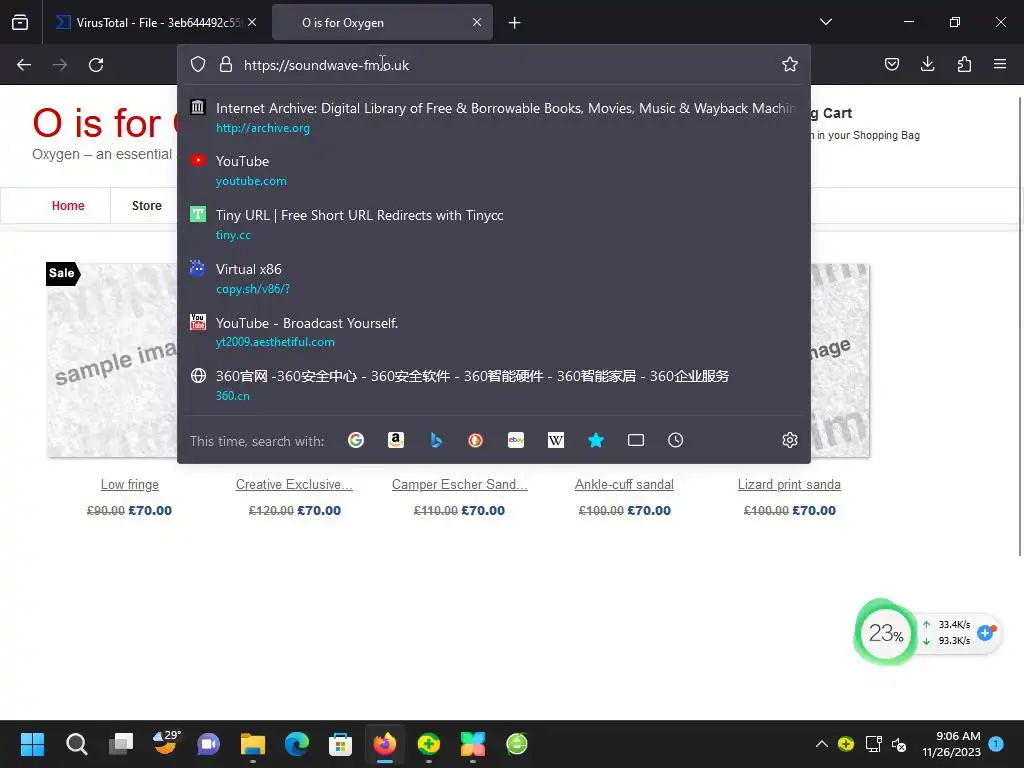
Task: Search bookmarks with star icon
Action: (596, 440)
